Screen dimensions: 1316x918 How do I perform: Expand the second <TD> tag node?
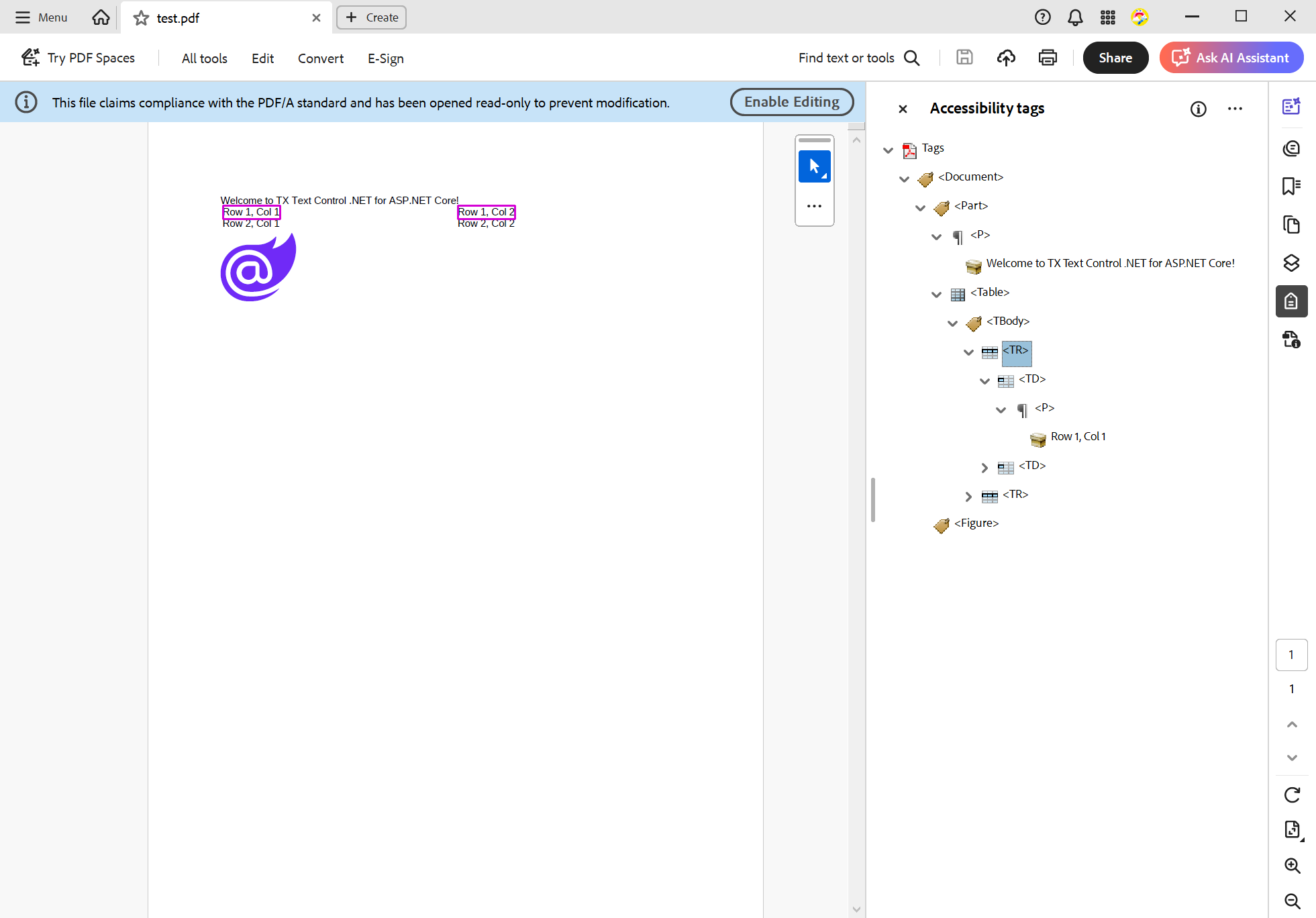pos(984,467)
